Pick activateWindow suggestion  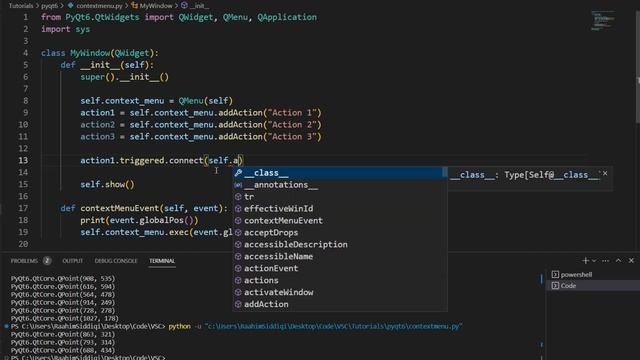(340, 292)
